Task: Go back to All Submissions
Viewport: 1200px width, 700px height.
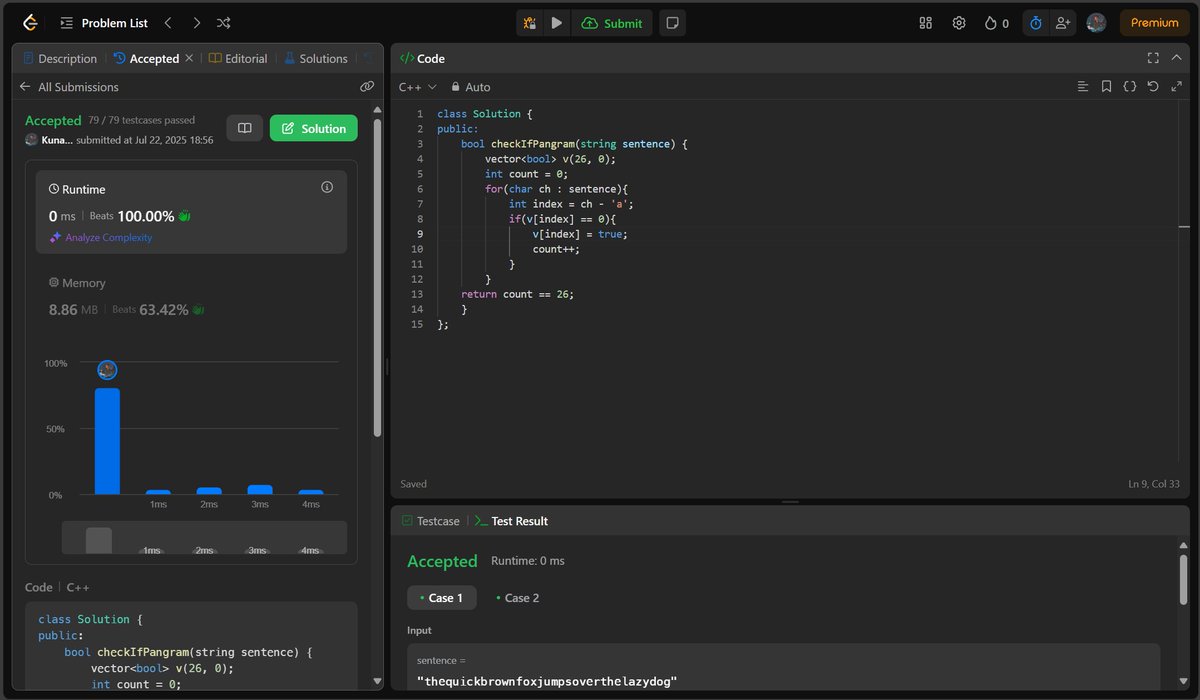Action: click(68, 87)
